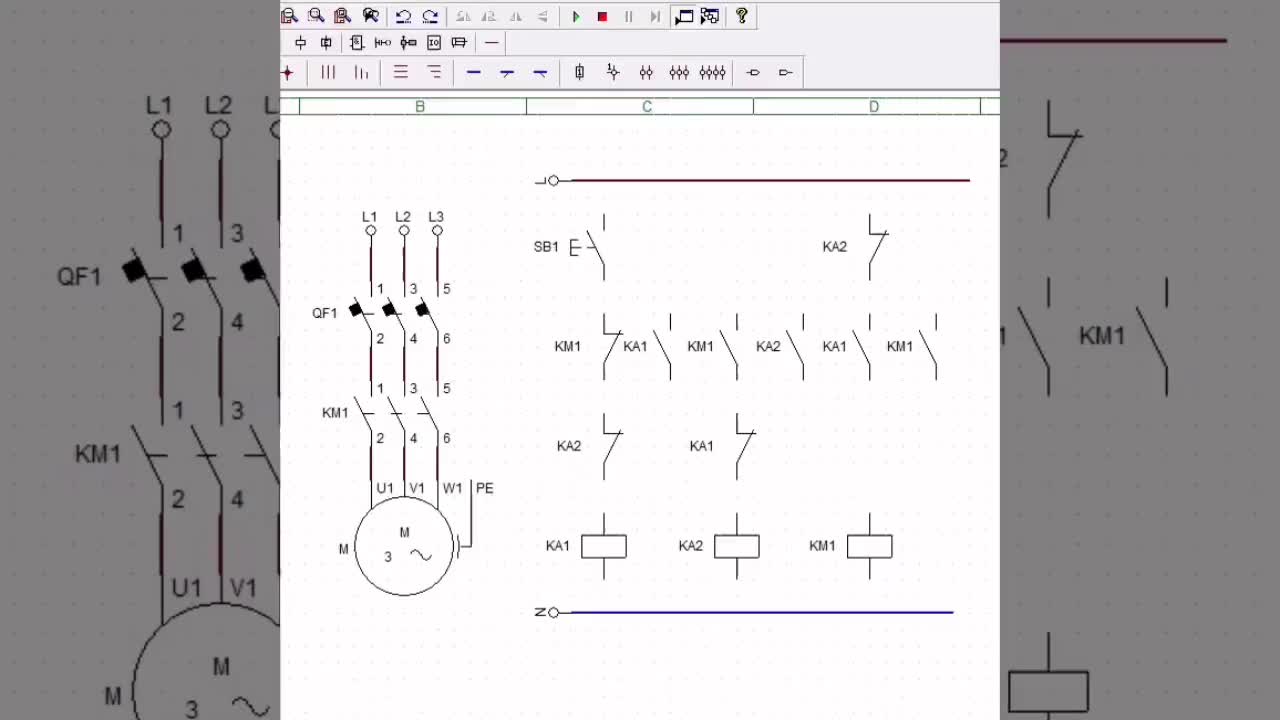Select the blue wire with center tick
Screen dimensions: 1280x720
click(x=507, y=72)
